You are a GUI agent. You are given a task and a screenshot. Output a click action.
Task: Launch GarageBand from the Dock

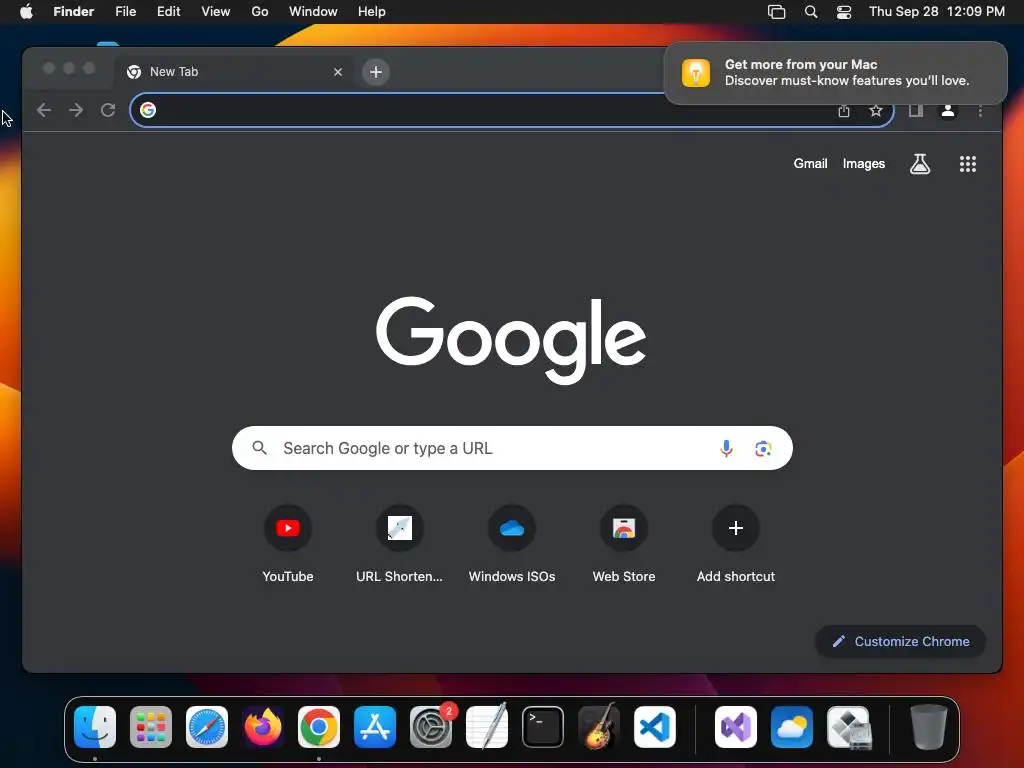pyautogui.click(x=599, y=727)
